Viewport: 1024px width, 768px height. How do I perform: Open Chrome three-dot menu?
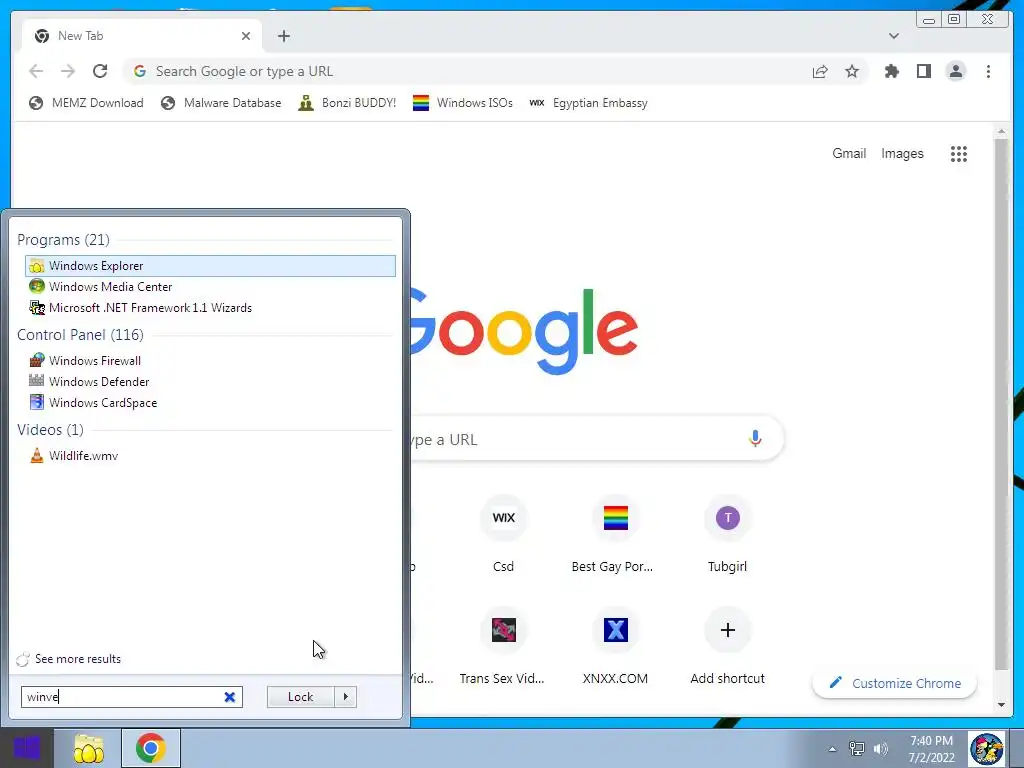(x=988, y=71)
